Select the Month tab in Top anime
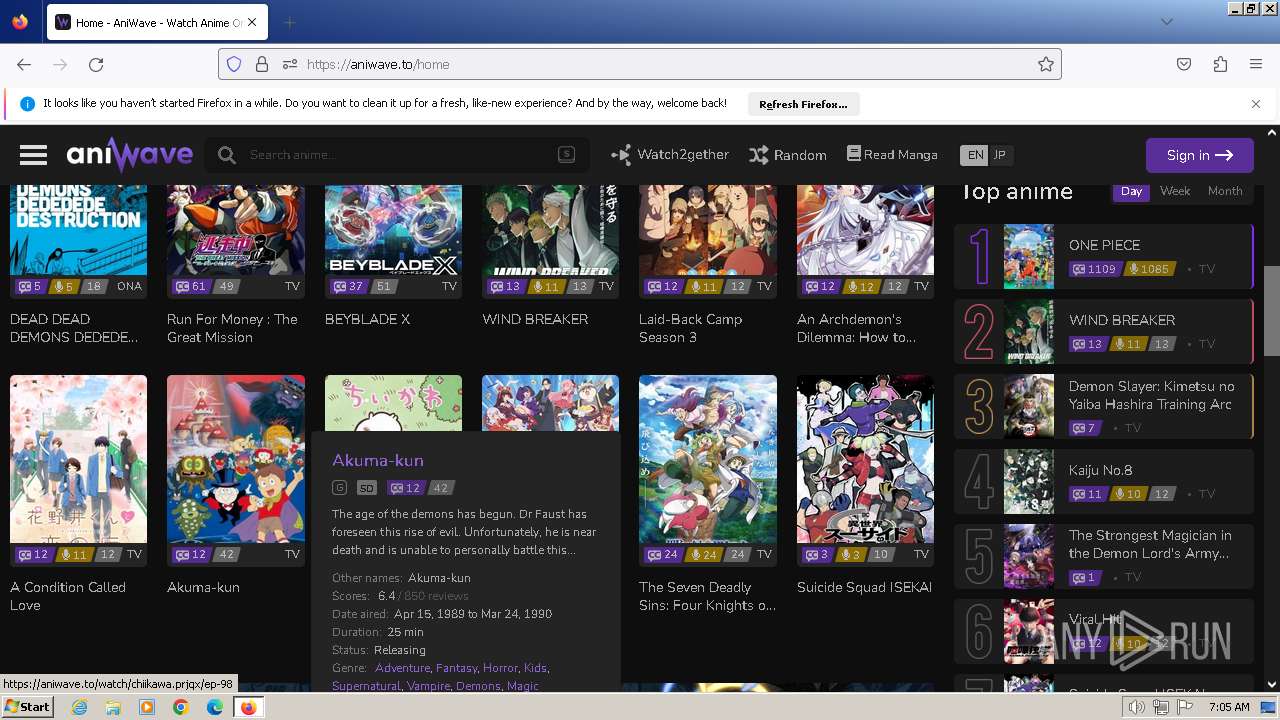Viewport: 1280px width, 720px height. coord(1225,191)
